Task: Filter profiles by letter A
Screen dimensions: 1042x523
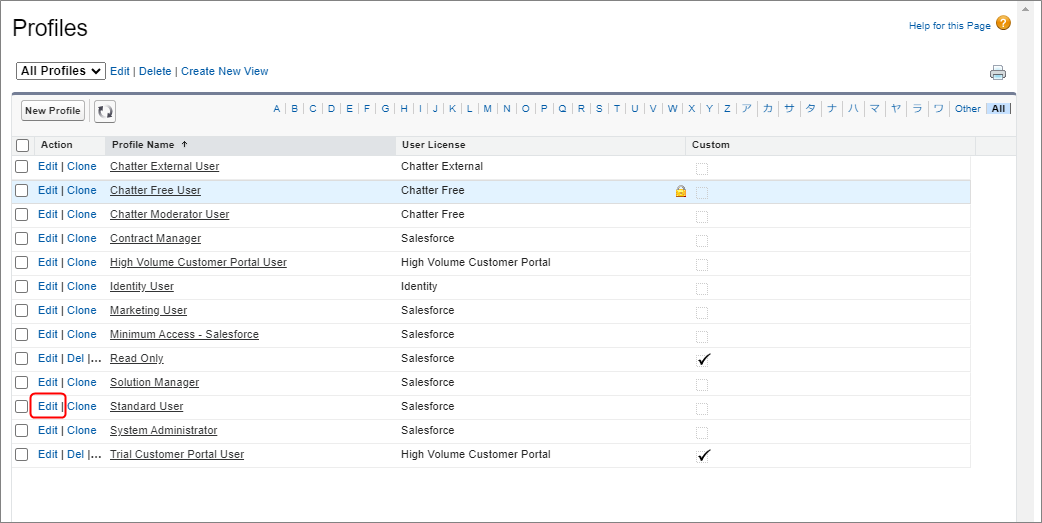Action: [x=276, y=109]
